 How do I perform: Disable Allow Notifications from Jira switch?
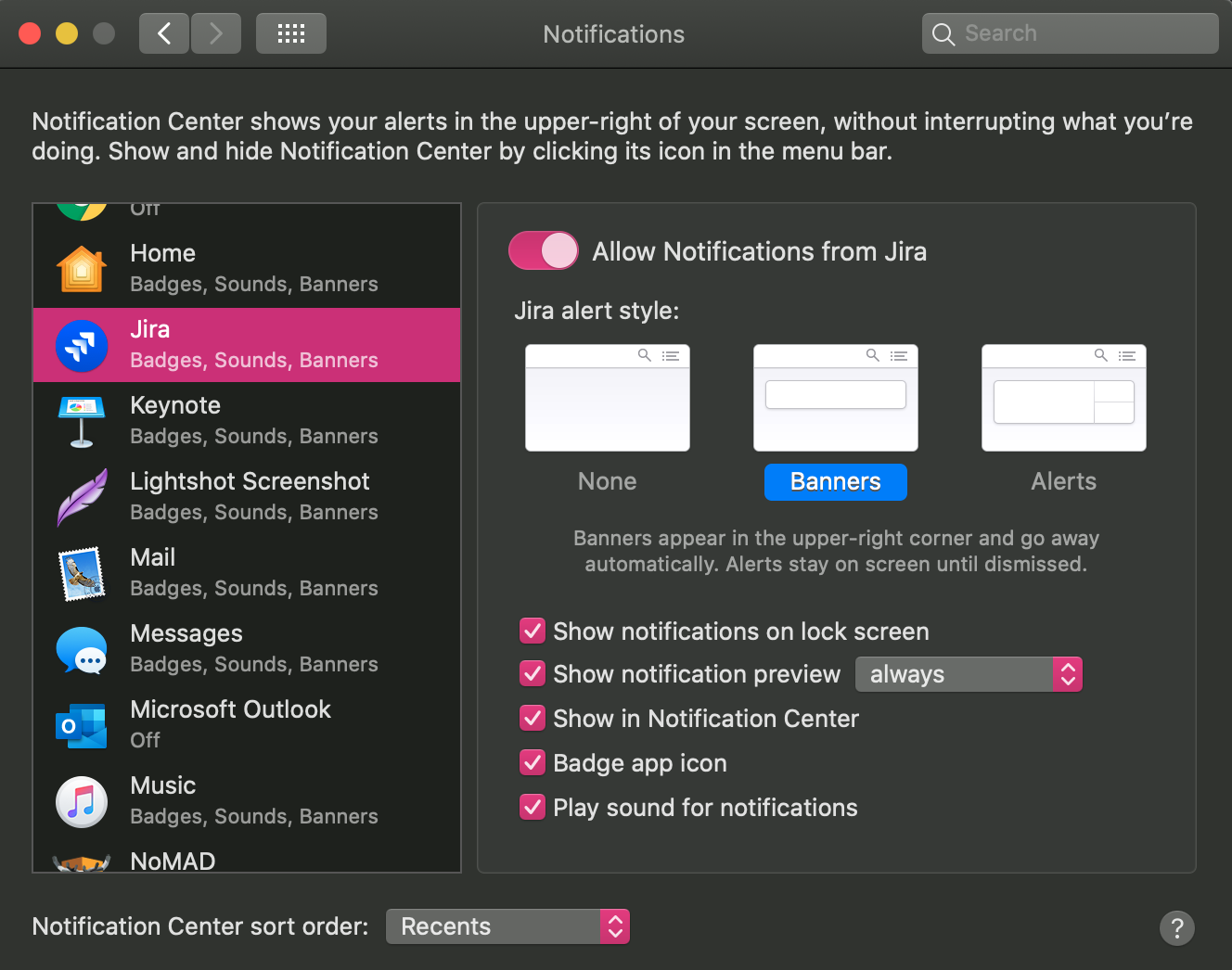544,251
